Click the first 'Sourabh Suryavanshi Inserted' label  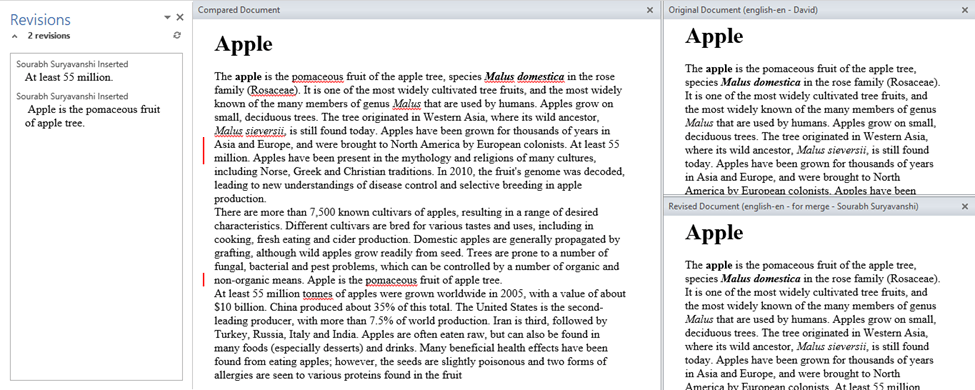click(73, 64)
